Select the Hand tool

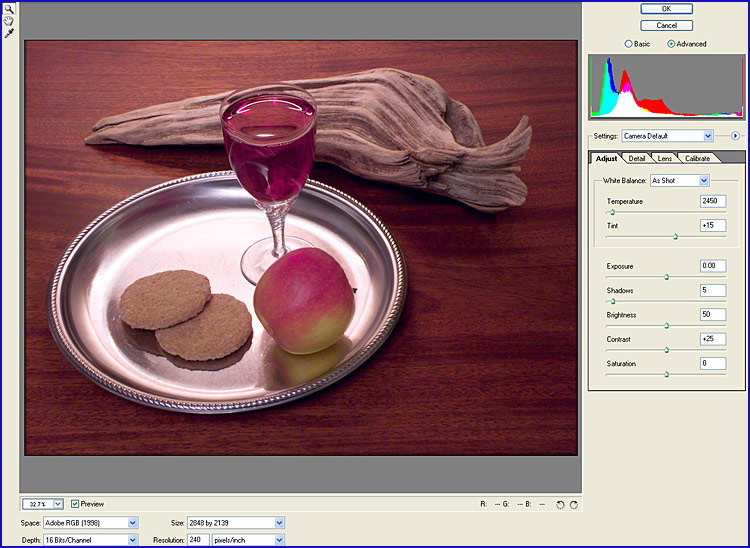pos(9,20)
